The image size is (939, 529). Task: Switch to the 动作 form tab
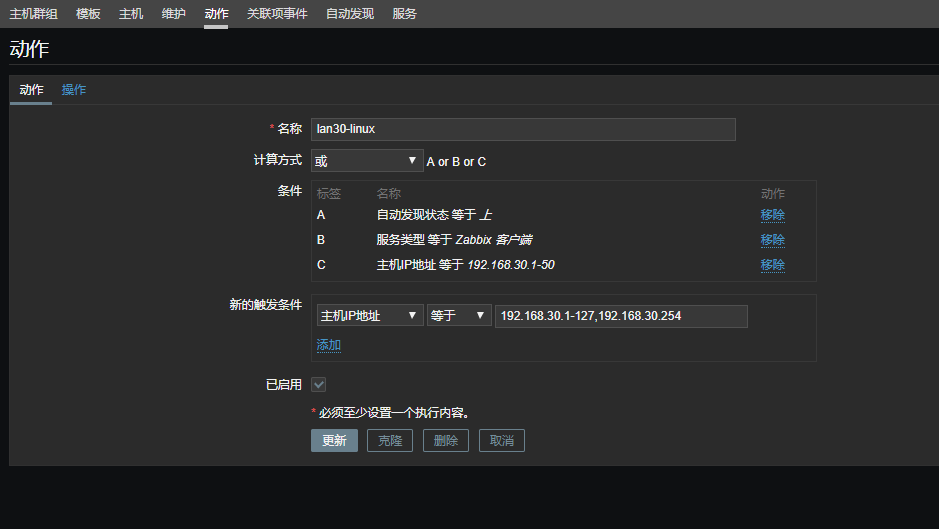tap(31, 90)
